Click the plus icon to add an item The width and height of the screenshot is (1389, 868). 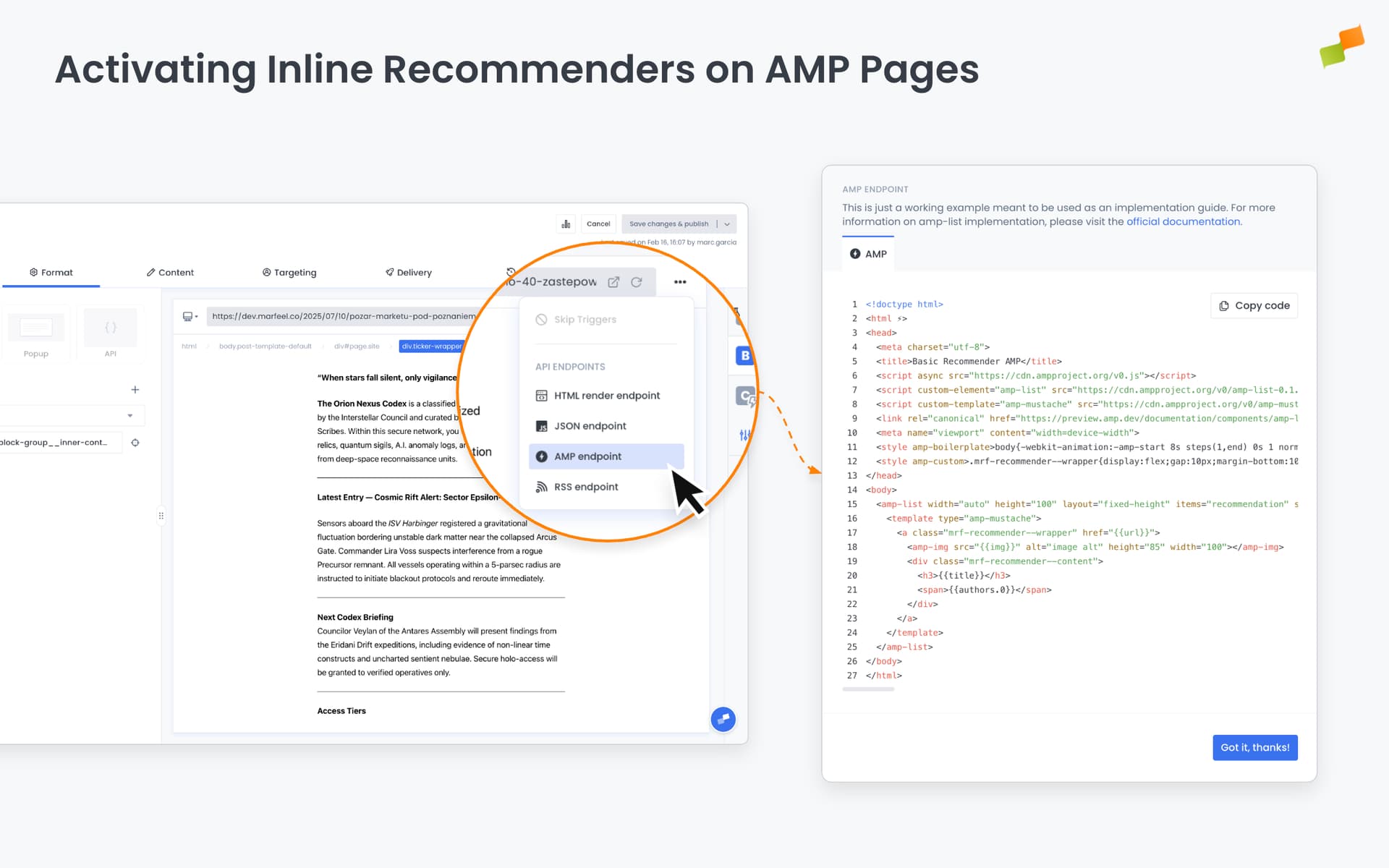135,389
